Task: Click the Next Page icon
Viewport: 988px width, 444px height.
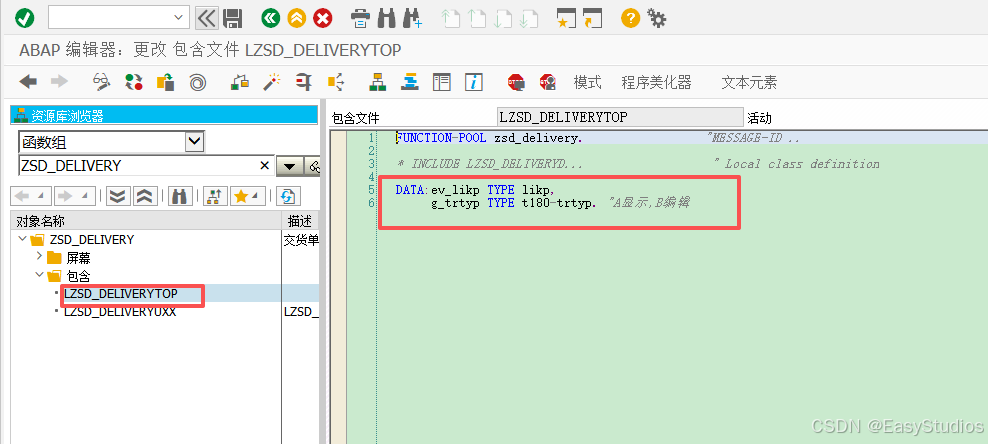Action: click(x=503, y=18)
